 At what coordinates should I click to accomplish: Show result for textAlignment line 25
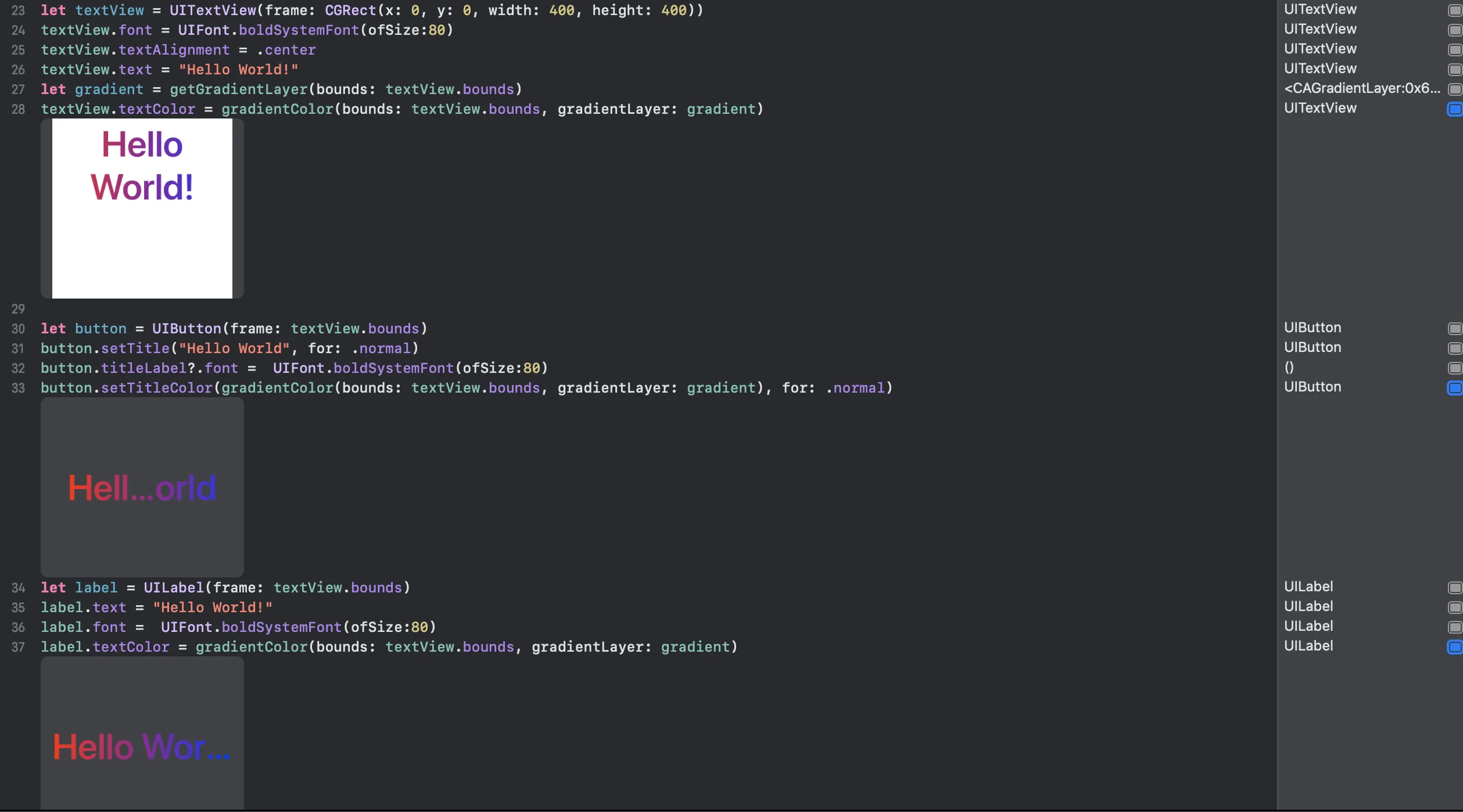[1454, 50]
